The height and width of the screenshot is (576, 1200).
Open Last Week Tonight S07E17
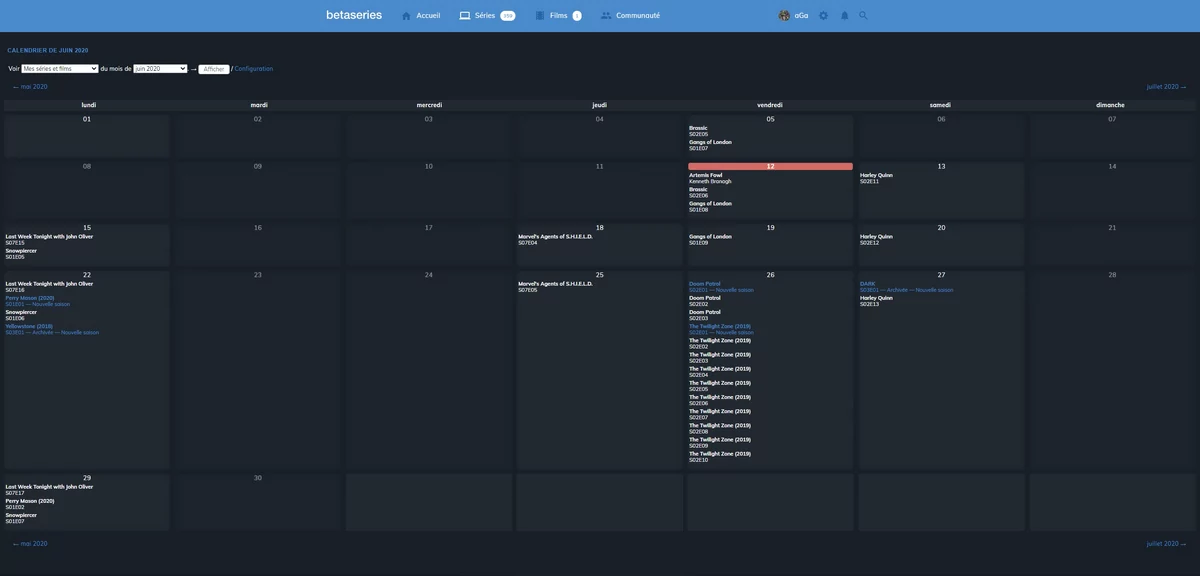pos(49,490)
